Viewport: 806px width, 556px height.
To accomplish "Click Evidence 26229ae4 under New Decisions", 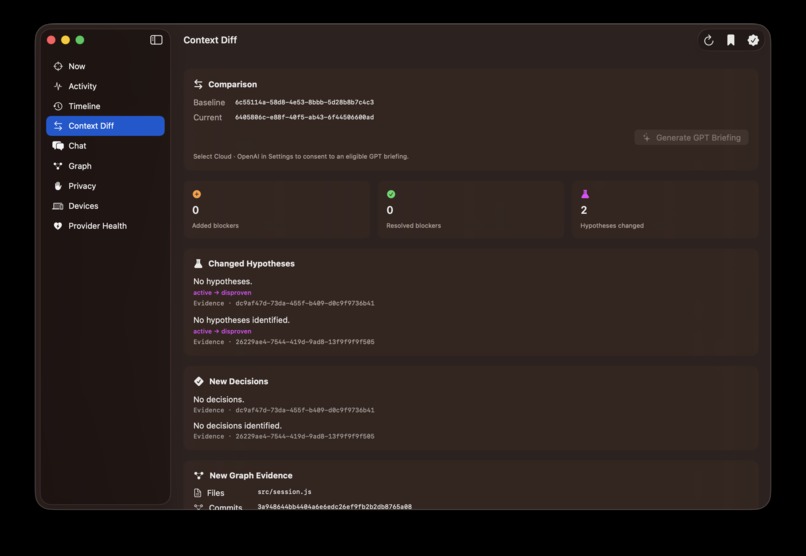I will point(284,437).
